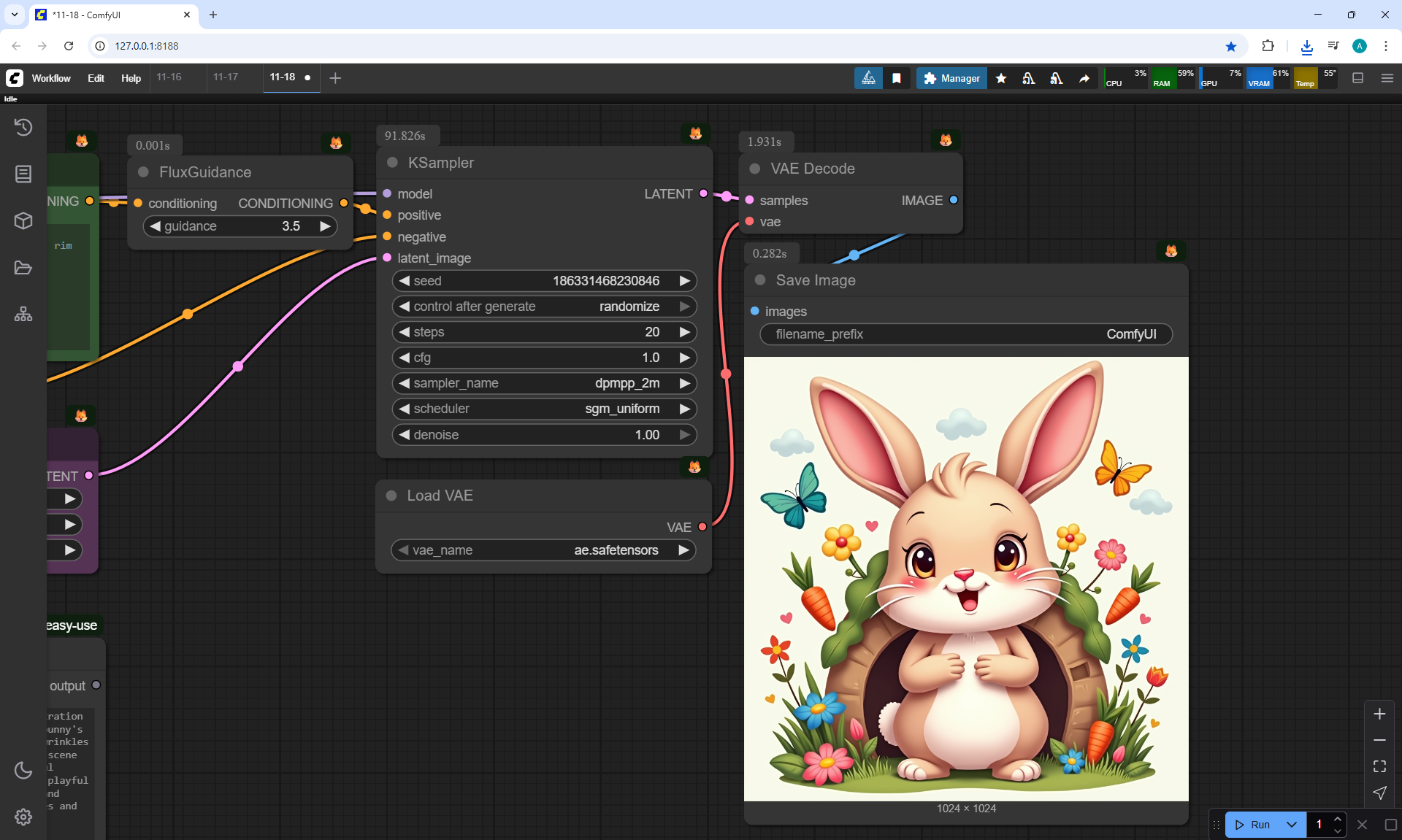Open the model library tree icon
The image size is (1402, 840).
coord(23,315)
